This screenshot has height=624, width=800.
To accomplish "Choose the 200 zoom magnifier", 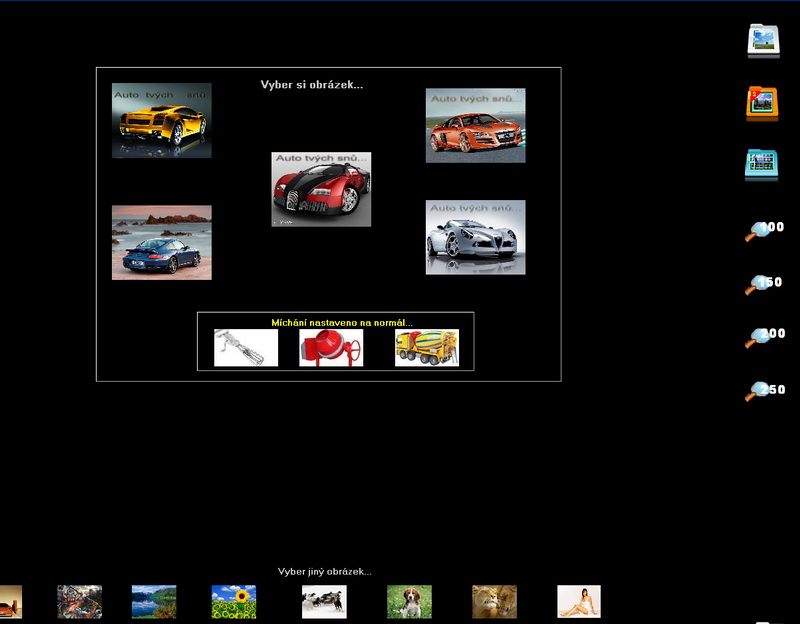I will pyautogui.click(x=763, y=337).
